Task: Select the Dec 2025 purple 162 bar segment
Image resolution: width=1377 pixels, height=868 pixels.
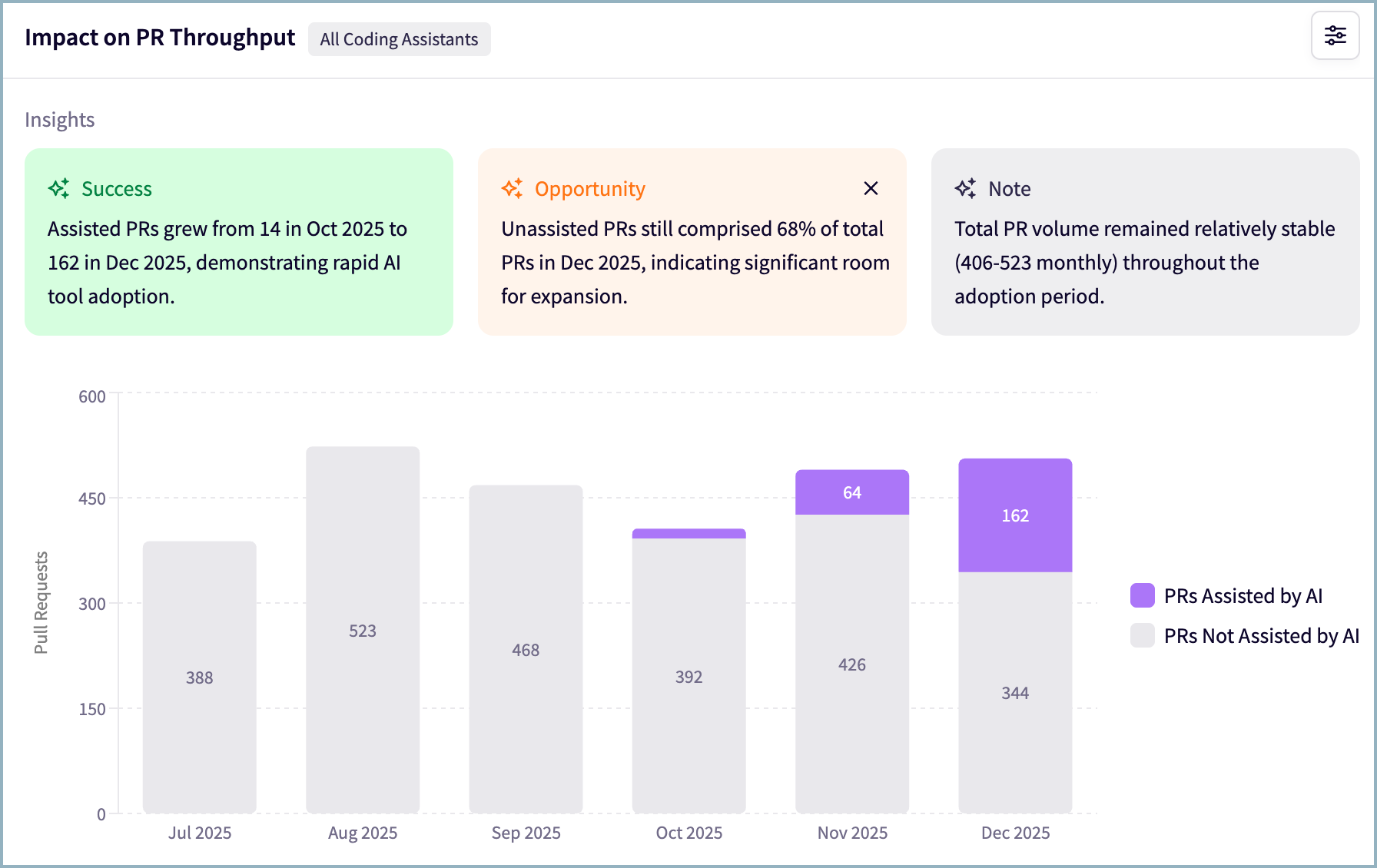Action: 1015,515
